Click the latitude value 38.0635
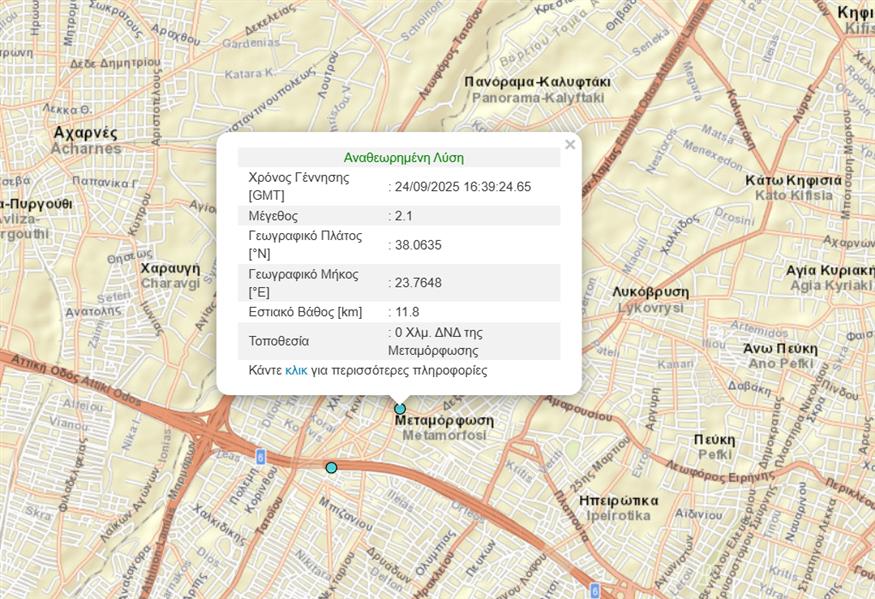This screenshot has width=875, height=599. (418, 245)
